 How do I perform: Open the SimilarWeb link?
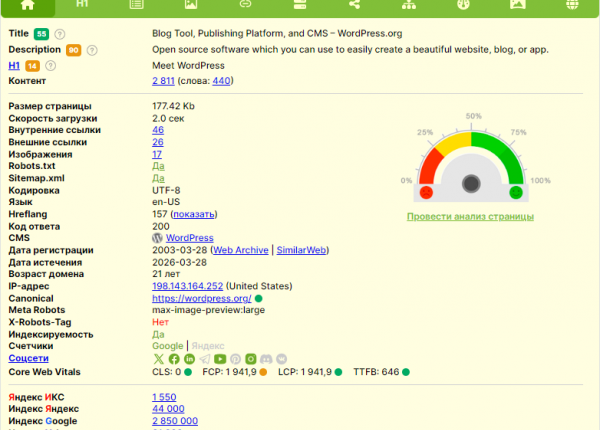coord(301,250)
